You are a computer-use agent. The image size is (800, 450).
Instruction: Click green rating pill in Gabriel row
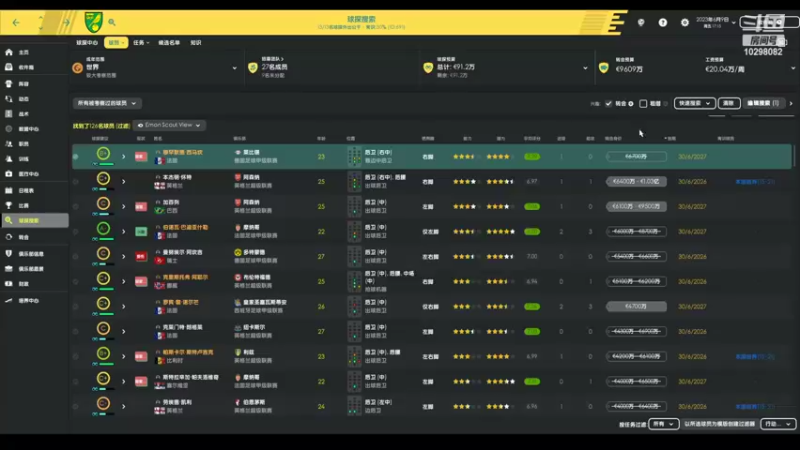click(532, 207)
